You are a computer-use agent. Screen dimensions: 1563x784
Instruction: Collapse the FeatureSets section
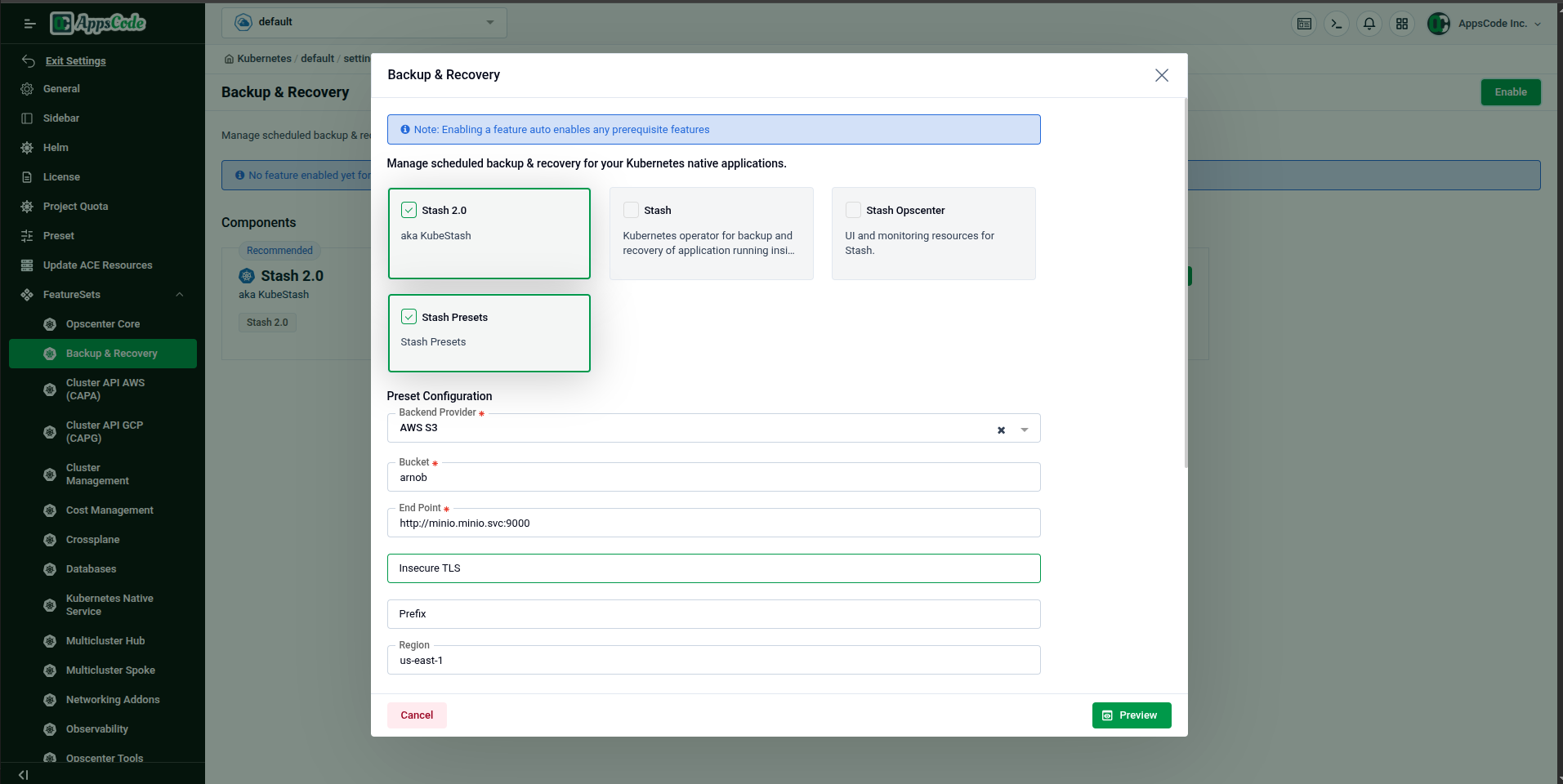[x=179, y=294]
